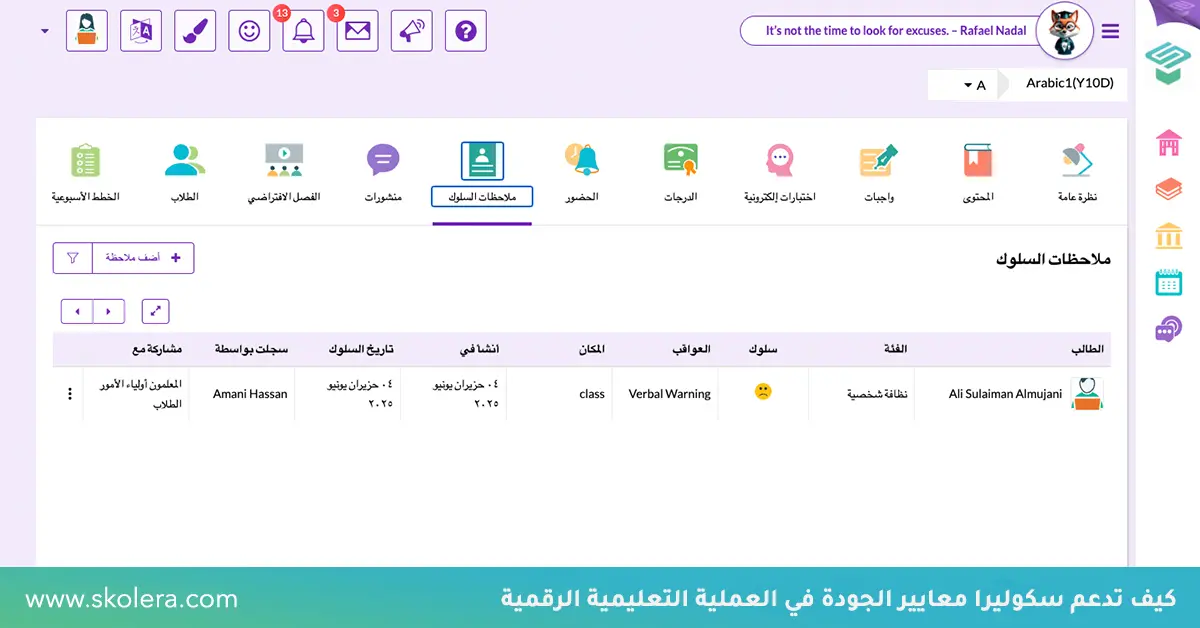Switch to the واجبات tab
This screenshot has width=1200, height=628.
click(x=879, y=172)
